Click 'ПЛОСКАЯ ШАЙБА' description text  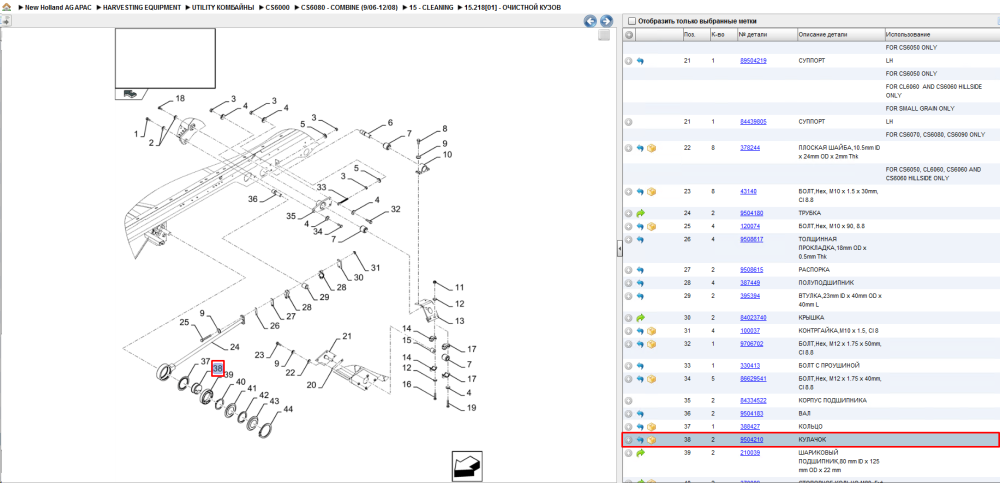840,151
